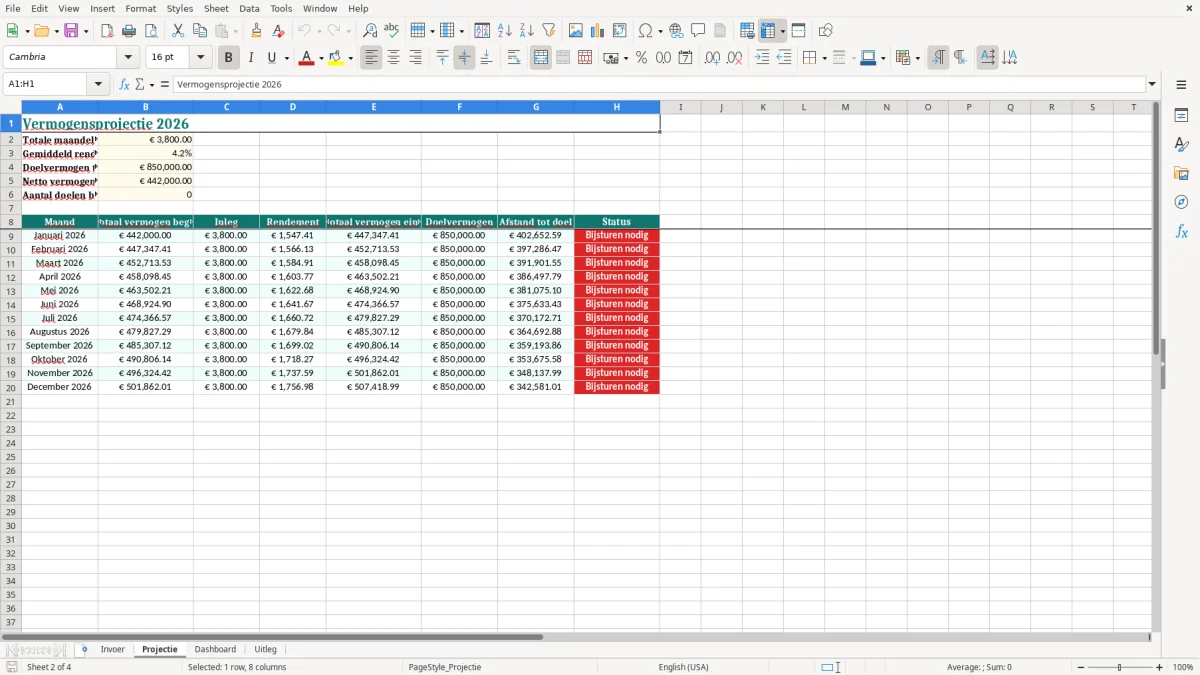Copy selection using Copy icon

pyautogui.click(x=200, y=31)
